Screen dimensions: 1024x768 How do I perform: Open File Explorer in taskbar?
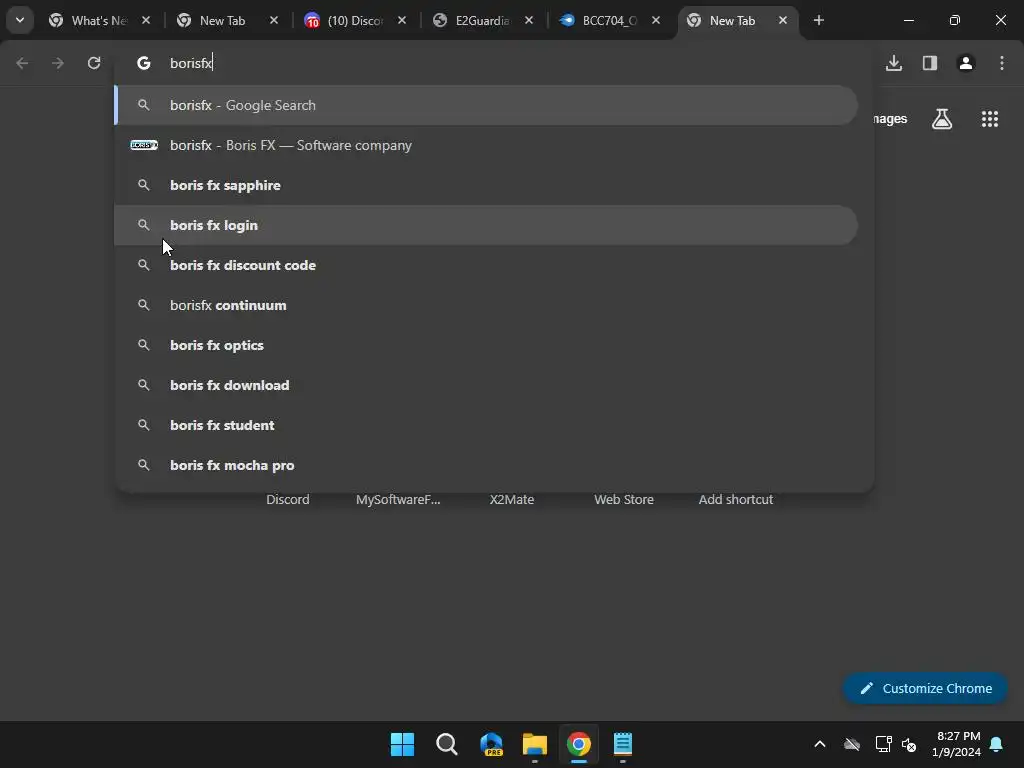[x=535, y=744]
